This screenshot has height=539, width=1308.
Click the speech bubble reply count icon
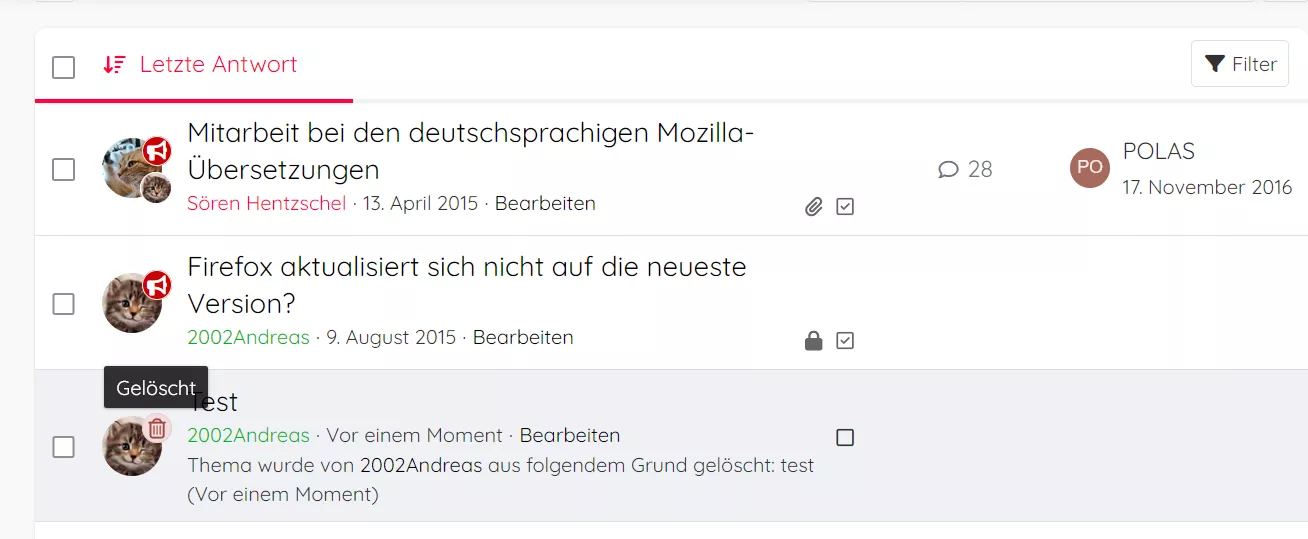click(948, 170)
